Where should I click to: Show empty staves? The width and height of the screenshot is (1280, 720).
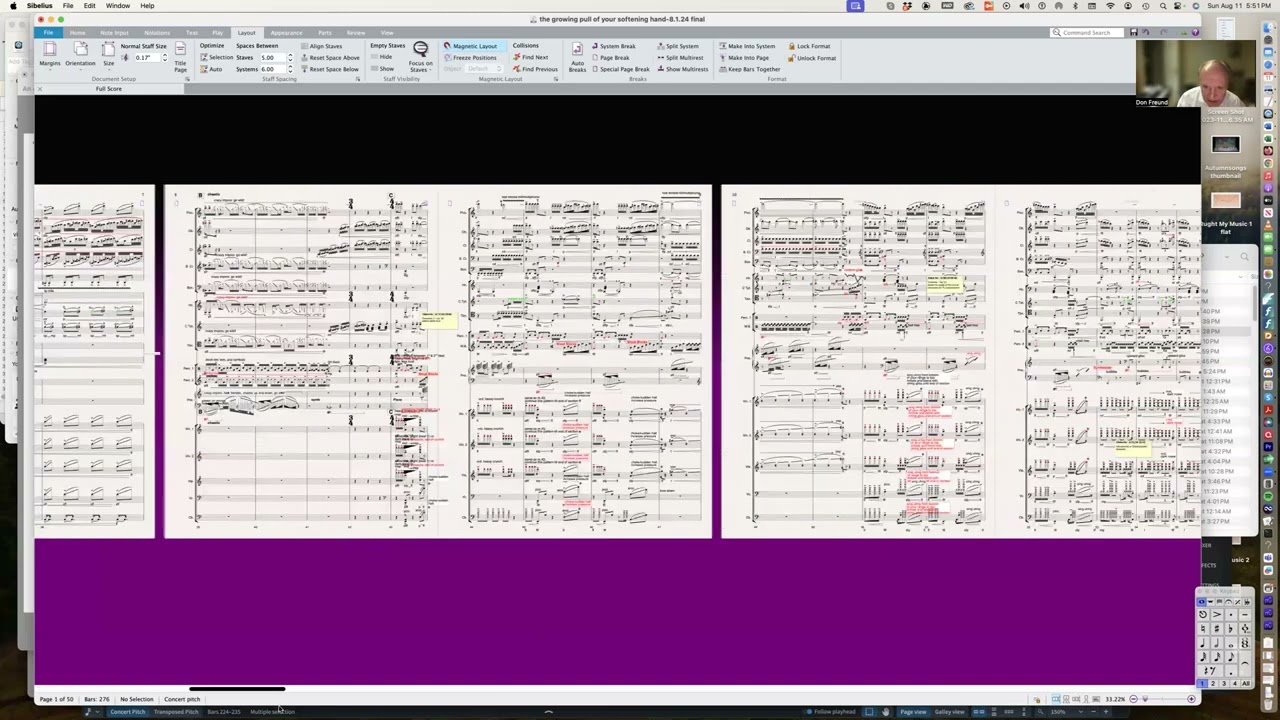[x=382, y=69]
